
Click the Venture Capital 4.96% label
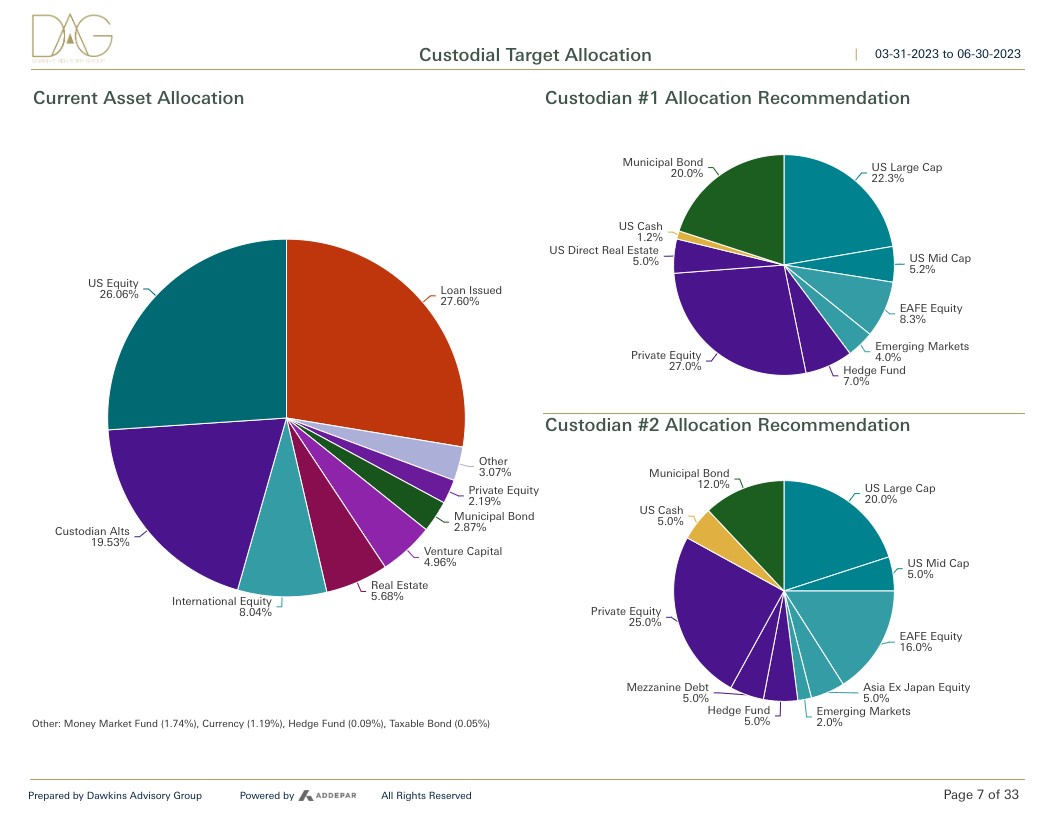(463, 556)
